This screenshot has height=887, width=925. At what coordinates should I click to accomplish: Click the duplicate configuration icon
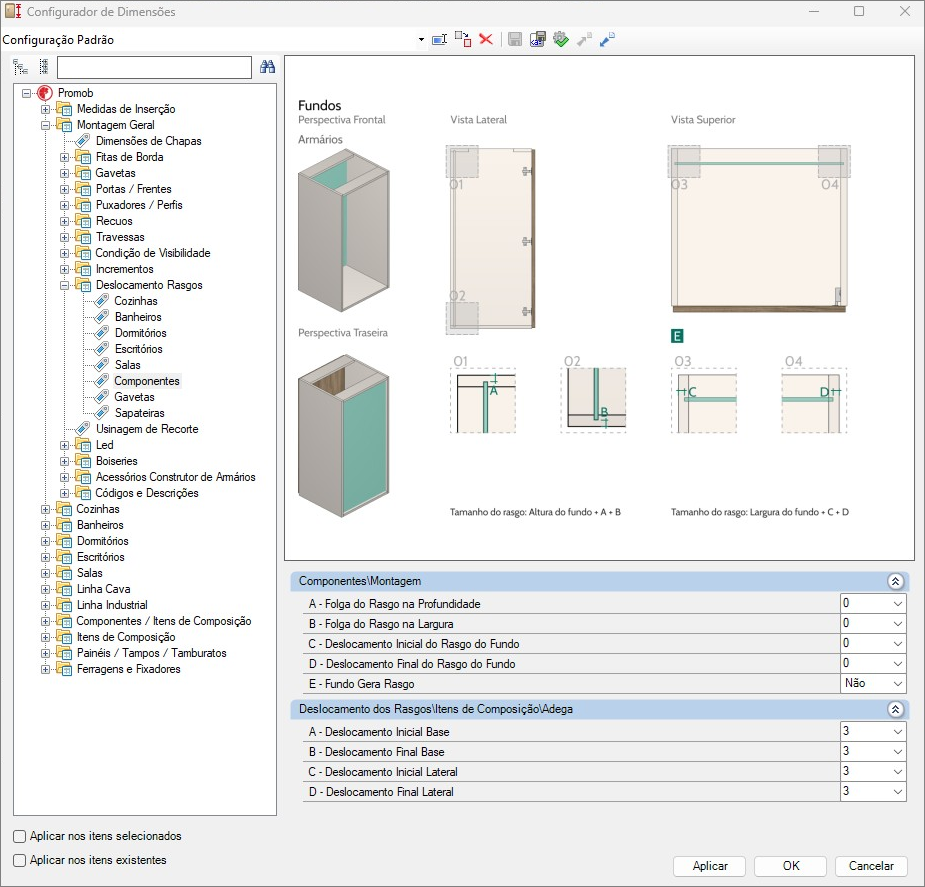(x=462, y=39)
